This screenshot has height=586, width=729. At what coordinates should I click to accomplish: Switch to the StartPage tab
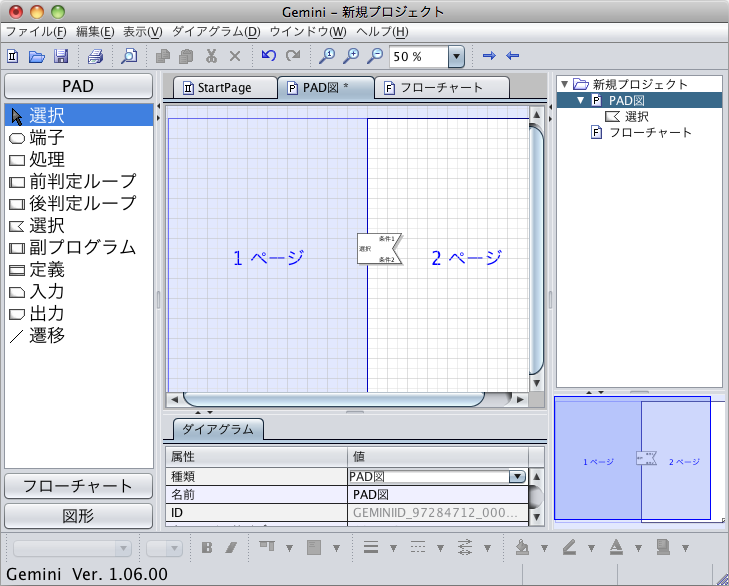(225, 87)
